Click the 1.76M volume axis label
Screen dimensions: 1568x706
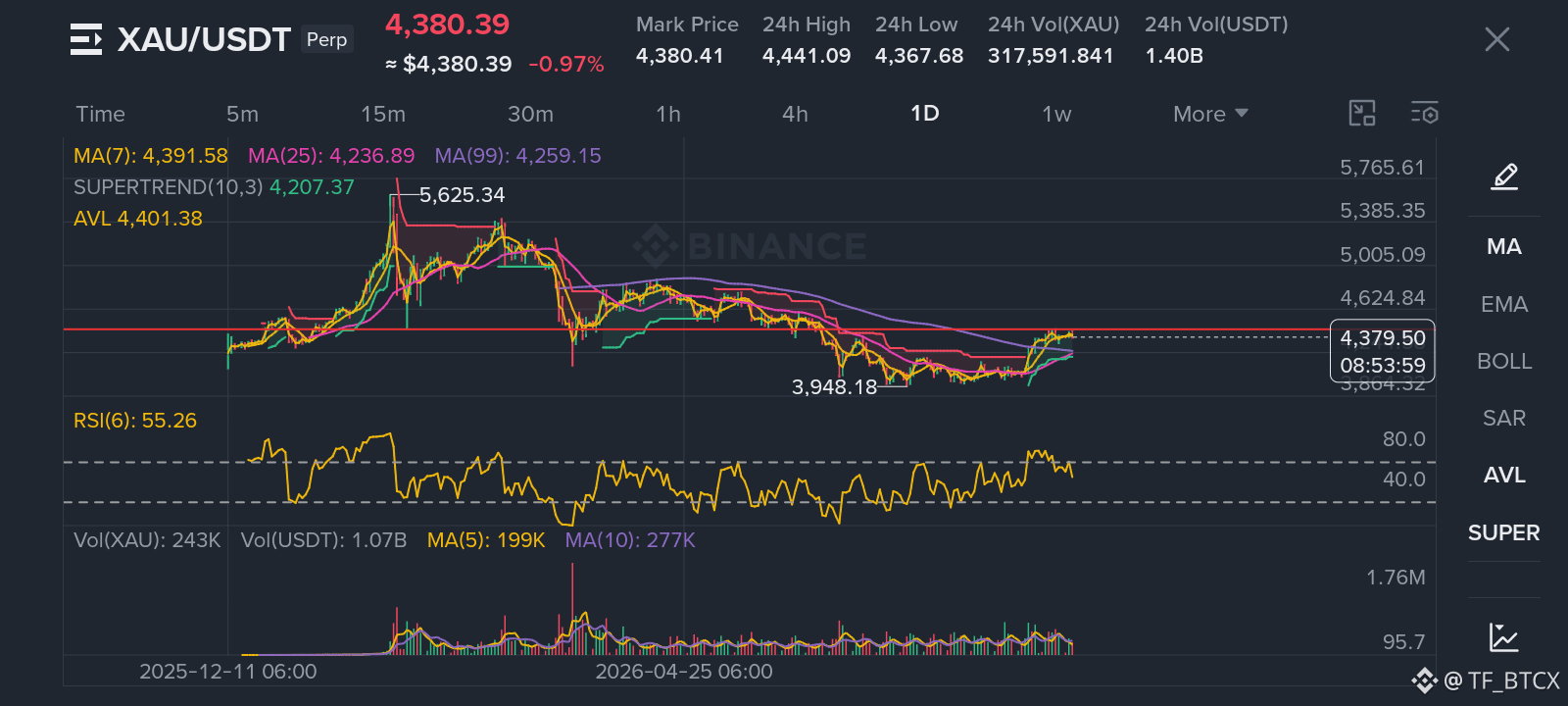(1396, 578)
